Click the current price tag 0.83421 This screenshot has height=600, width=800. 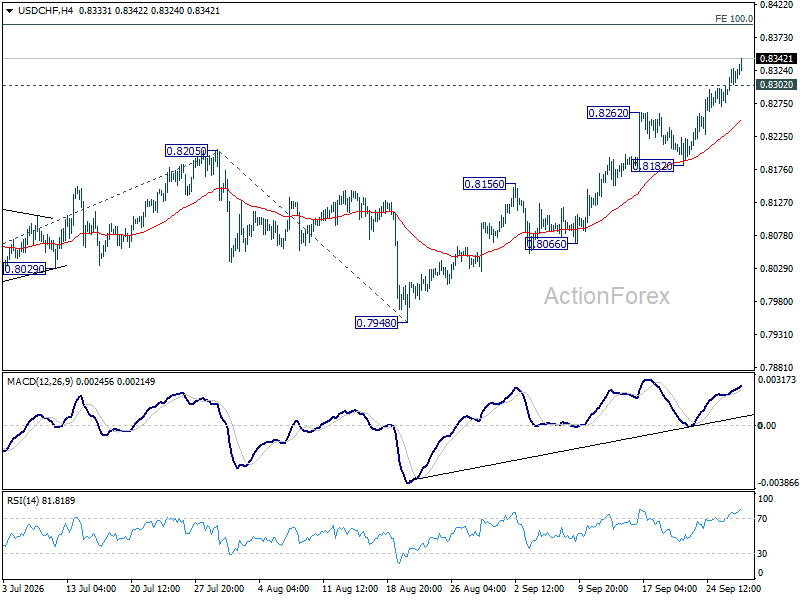[x=776, y=59]
